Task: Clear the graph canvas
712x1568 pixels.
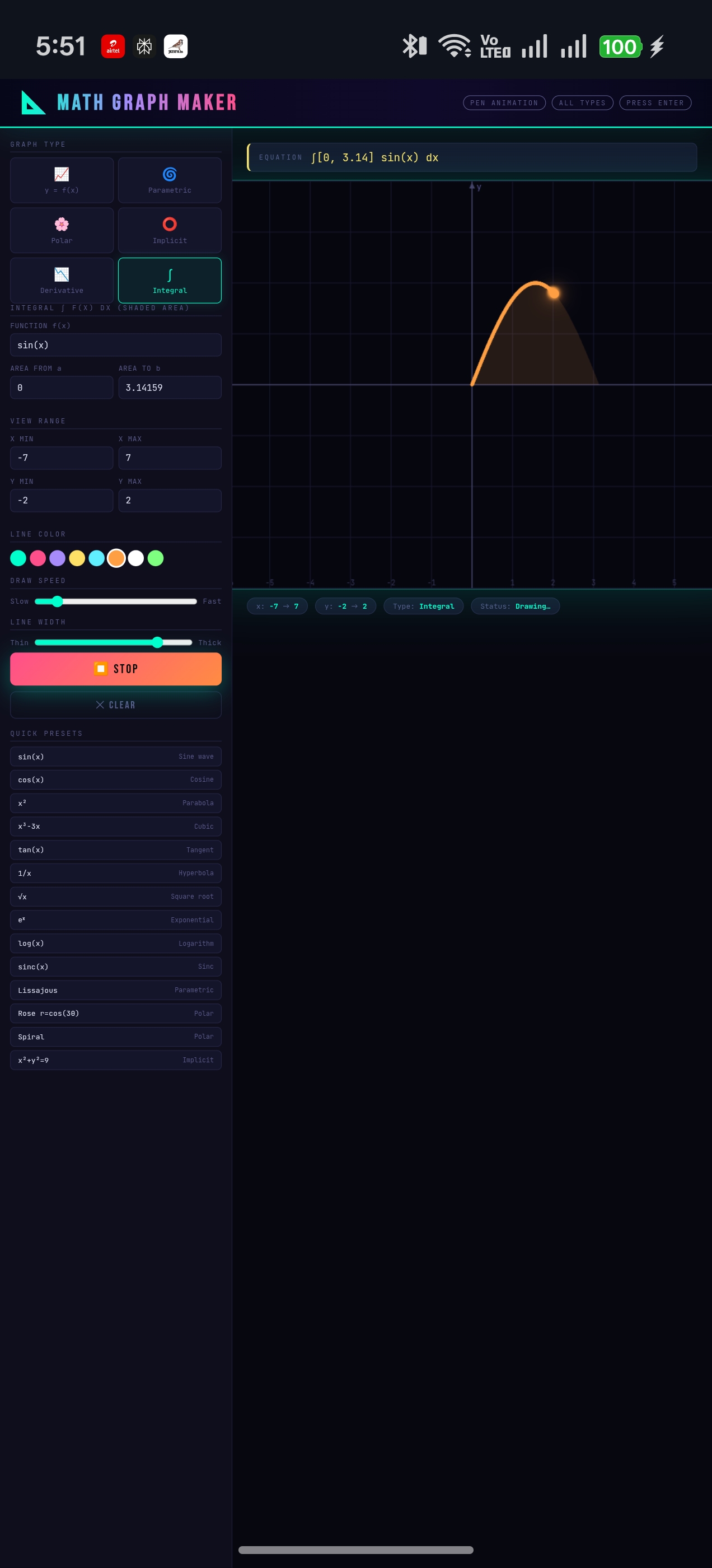Action: 116,704
